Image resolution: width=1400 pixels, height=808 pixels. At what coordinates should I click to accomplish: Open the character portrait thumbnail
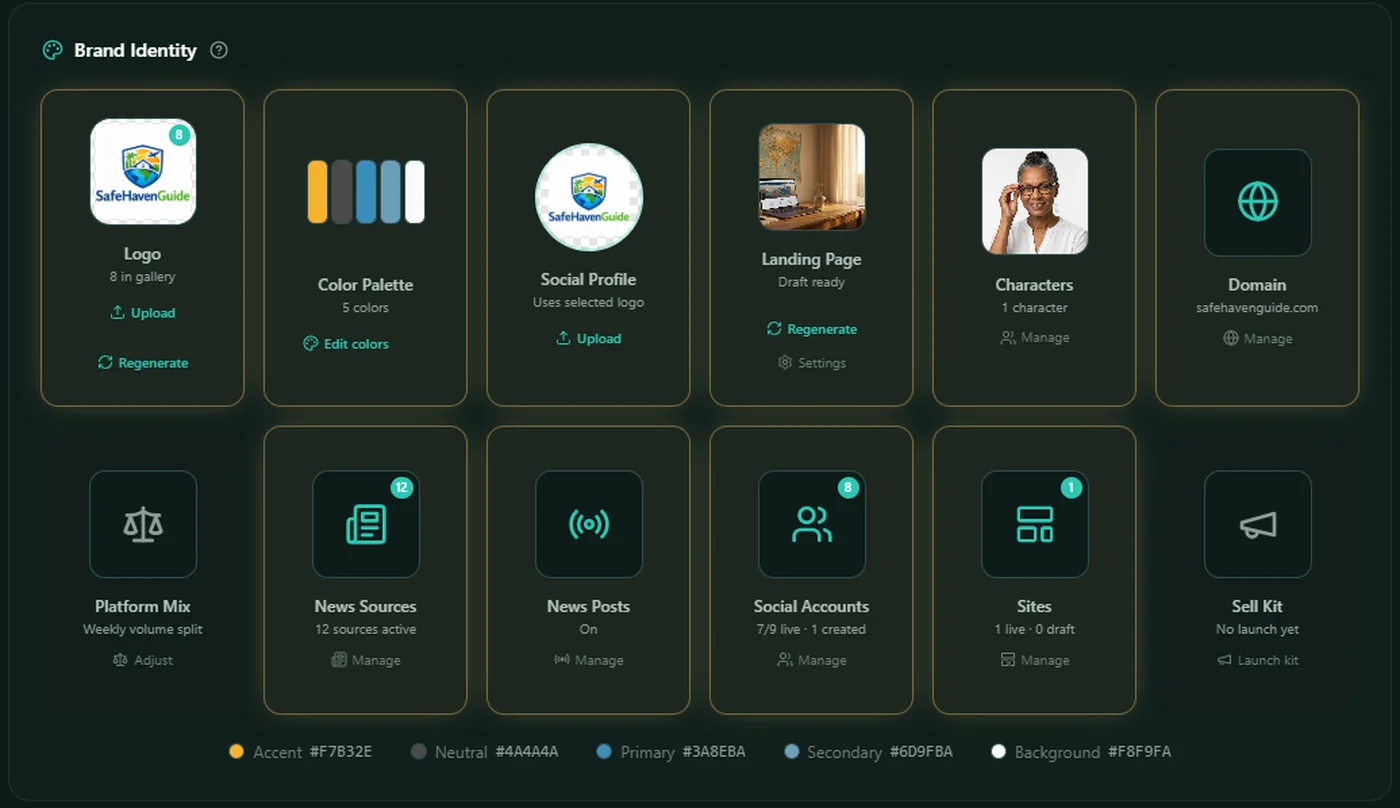tap(1035, 202)
